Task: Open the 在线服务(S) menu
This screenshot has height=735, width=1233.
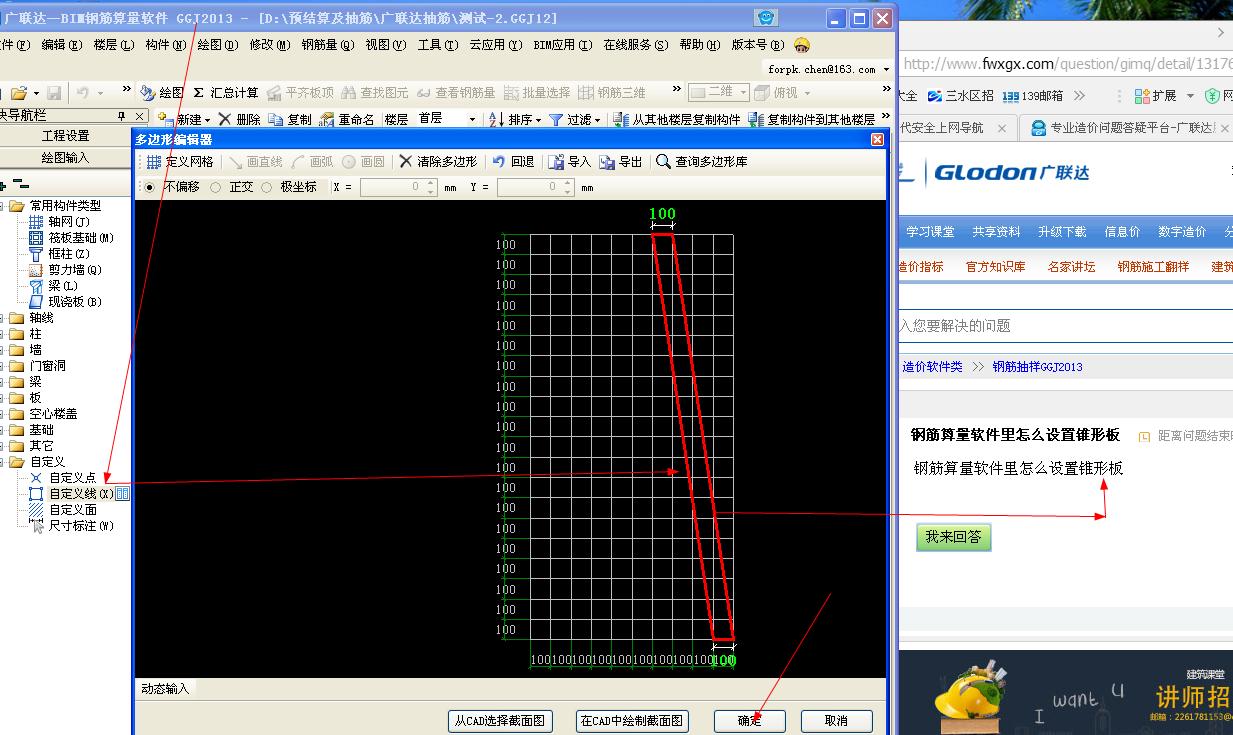Action: [x=636, y=45]
